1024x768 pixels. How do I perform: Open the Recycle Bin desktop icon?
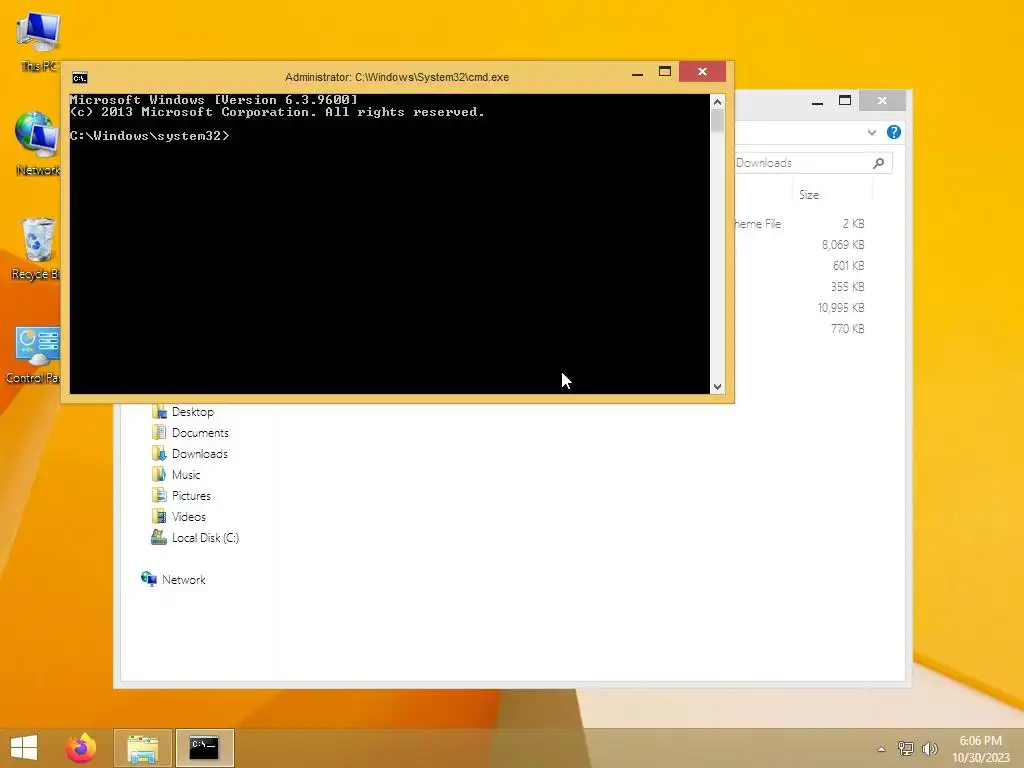click(37, 248)
